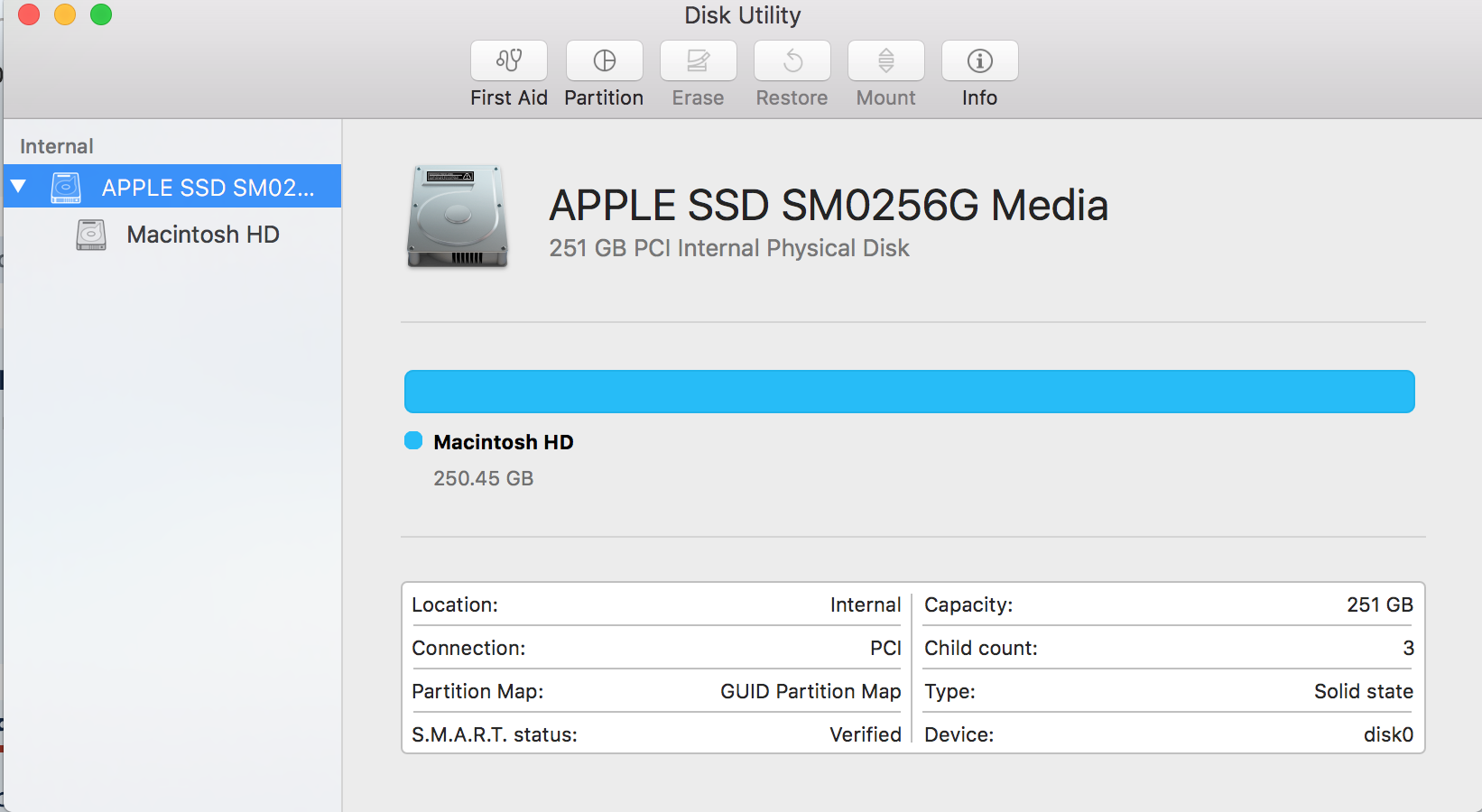Click the 'Internal' sidebar section header
This screenshot has width=1482, height=812.
(57, 146)
